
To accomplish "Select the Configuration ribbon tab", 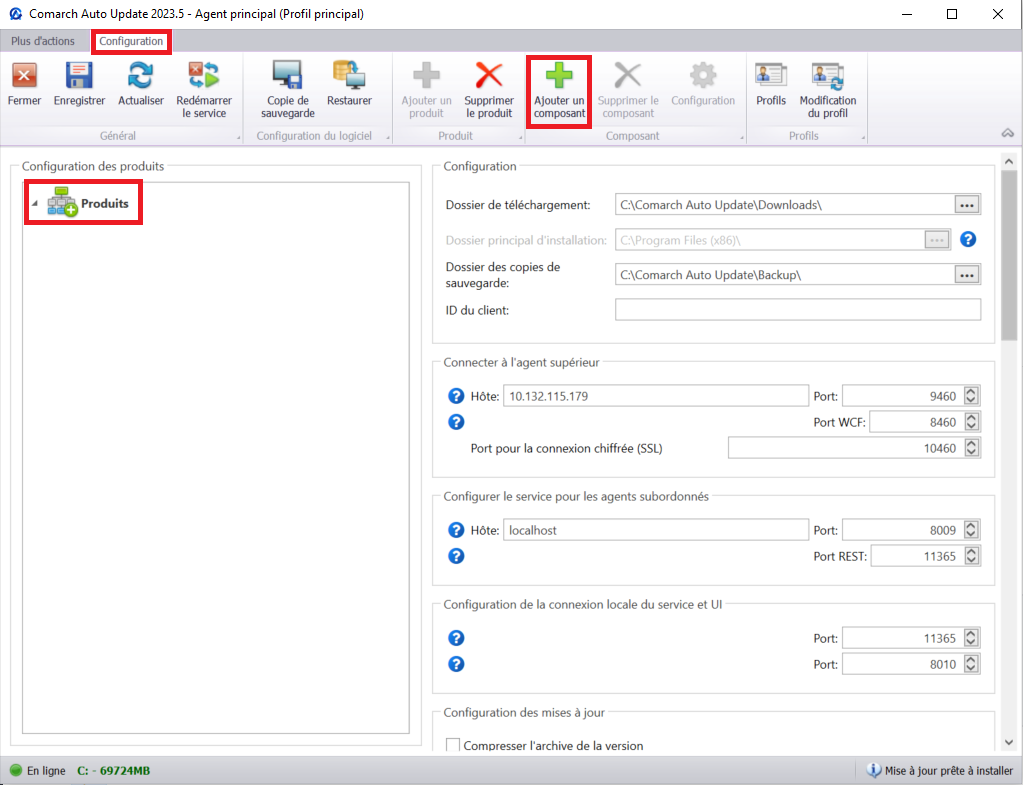I will (131, 41).
